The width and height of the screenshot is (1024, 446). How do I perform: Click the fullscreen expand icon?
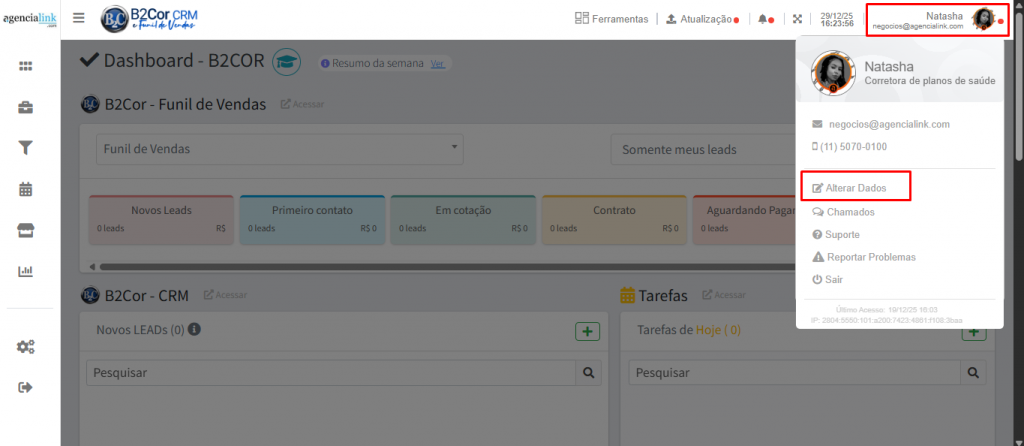[797, 19]
